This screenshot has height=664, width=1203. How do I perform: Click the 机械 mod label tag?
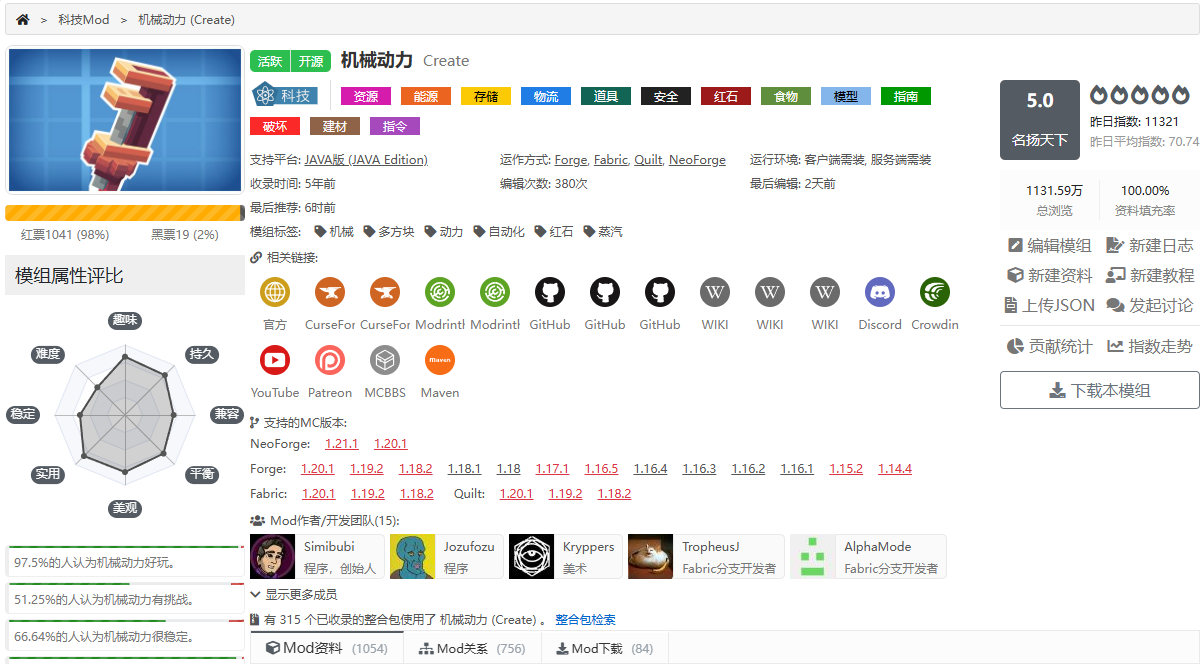[x=334, y=231]
